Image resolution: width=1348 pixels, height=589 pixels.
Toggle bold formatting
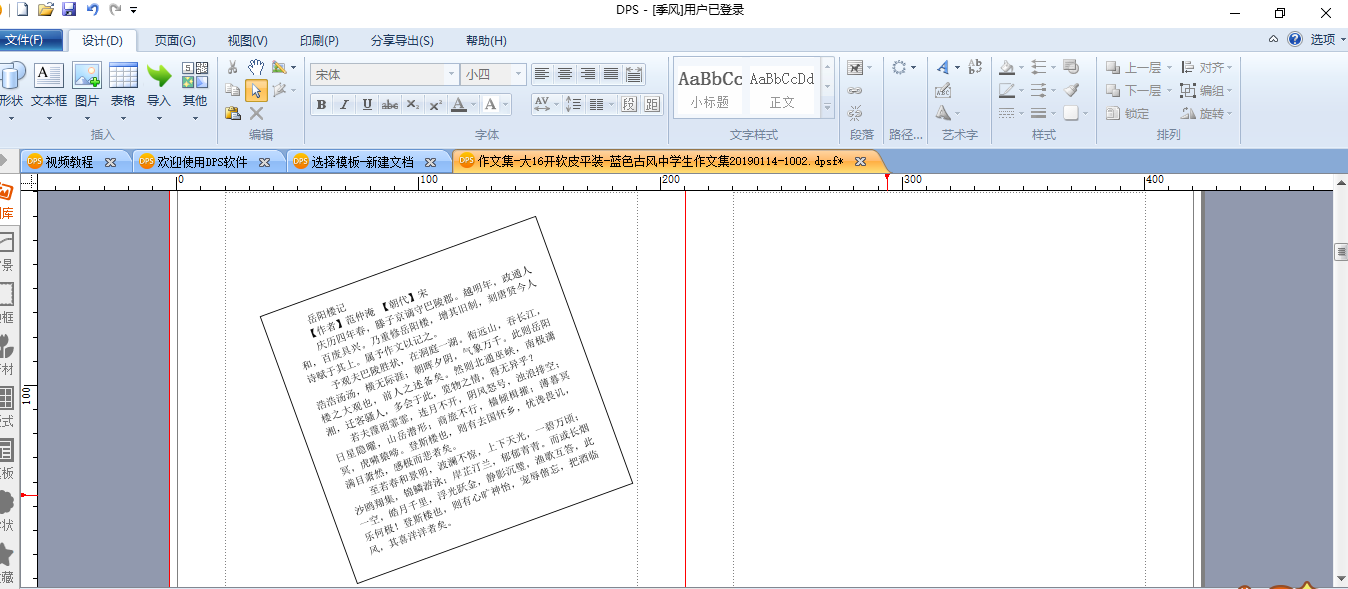click(x=321, y=105)
